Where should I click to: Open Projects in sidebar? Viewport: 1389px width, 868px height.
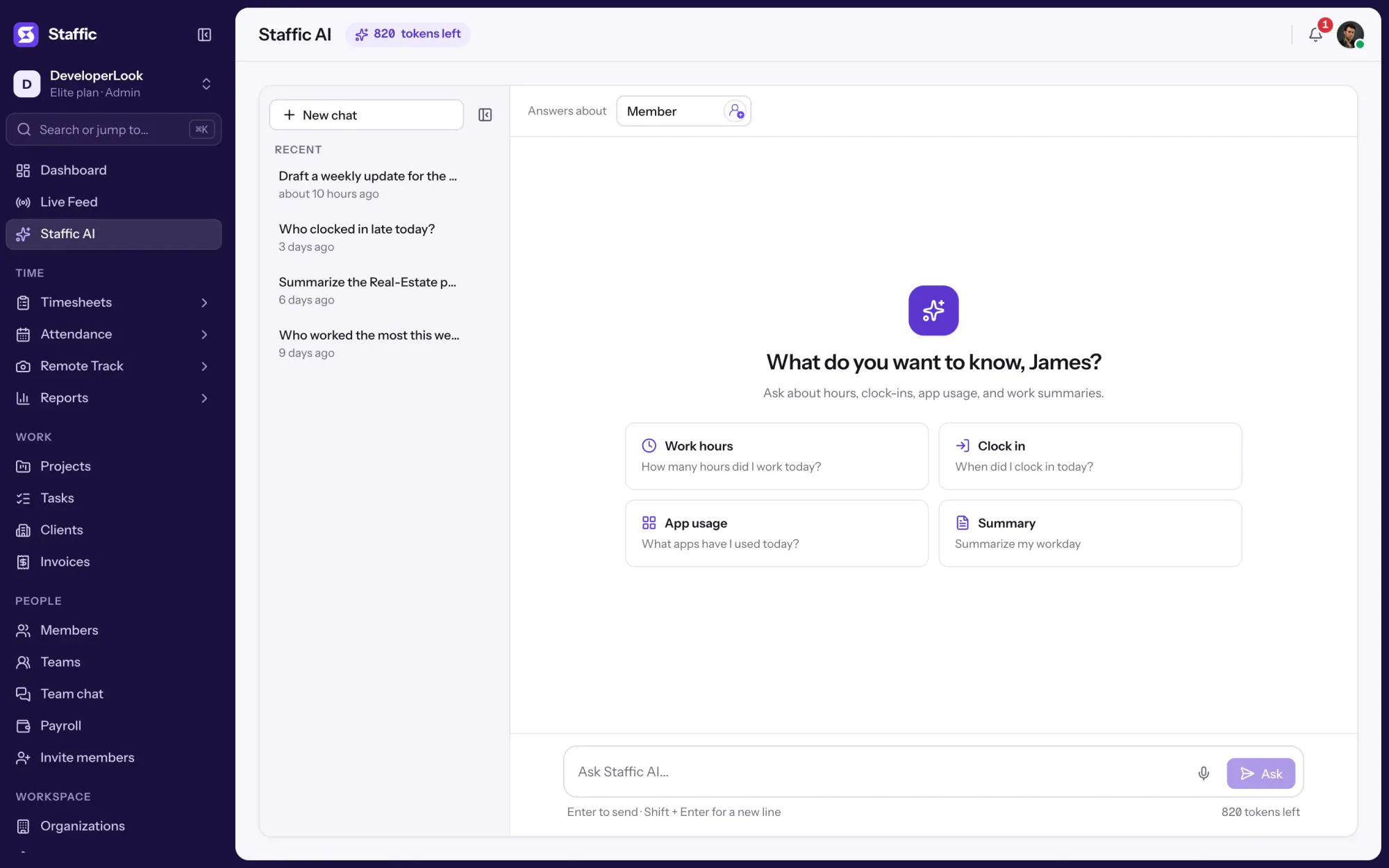click(113, 467)
